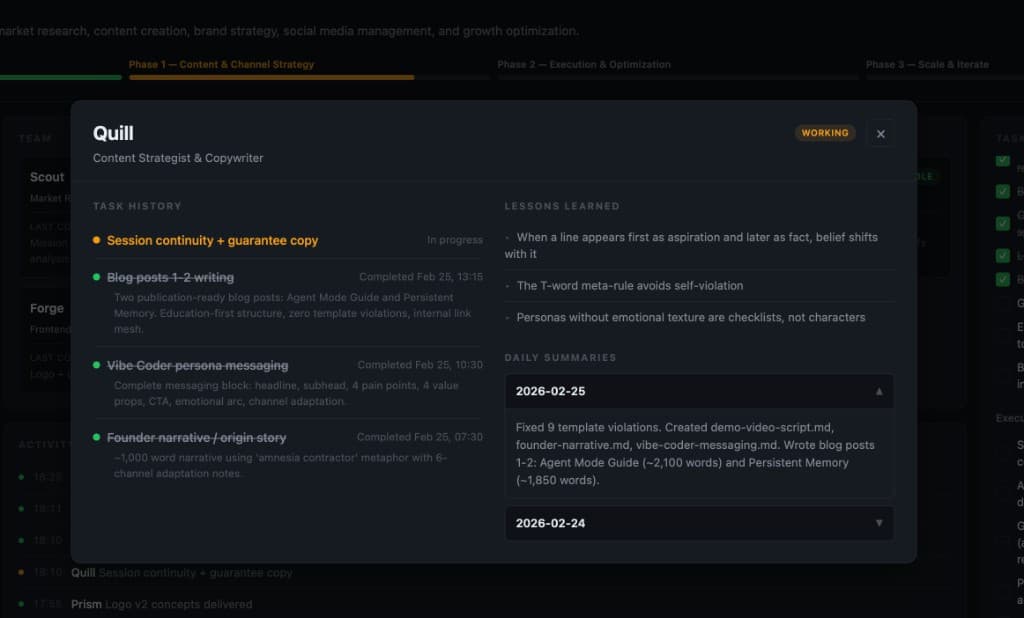Click orange dot beside Session continuity task
Screen dimensions: 1024x618
97,241
